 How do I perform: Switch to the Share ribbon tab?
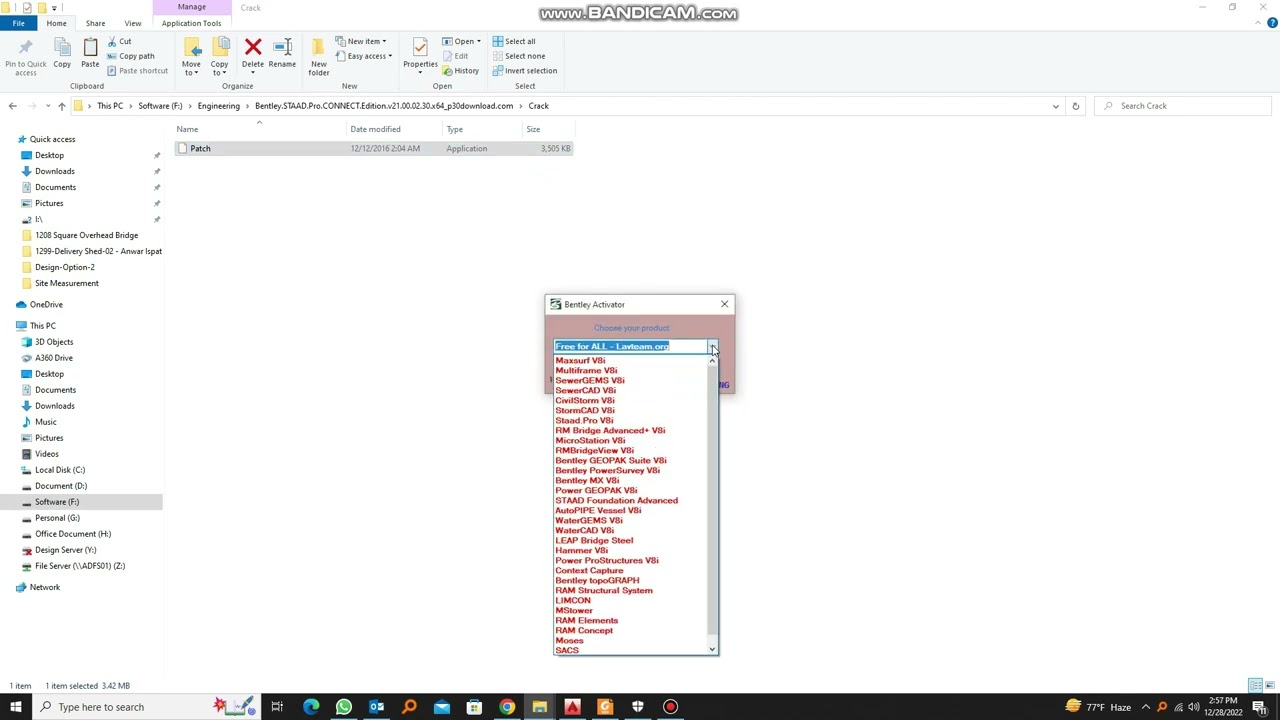(x=95, y=23)
